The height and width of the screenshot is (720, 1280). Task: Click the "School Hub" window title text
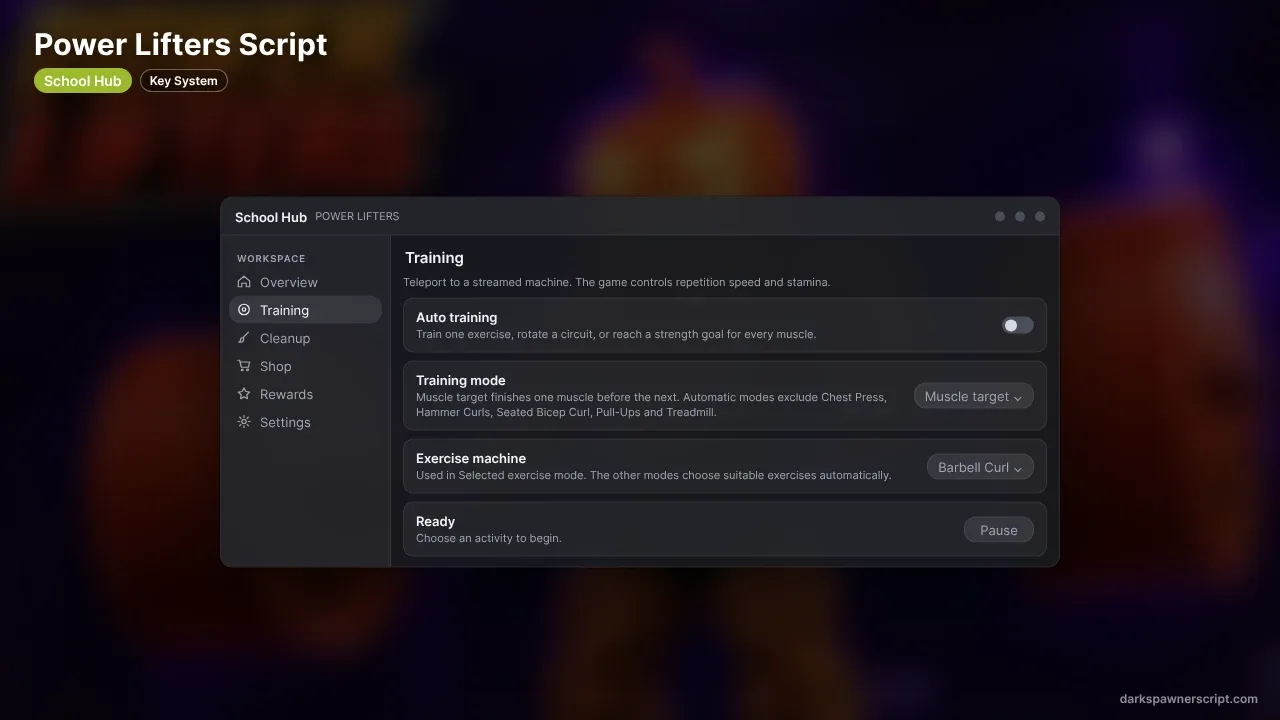pos(271,217)
